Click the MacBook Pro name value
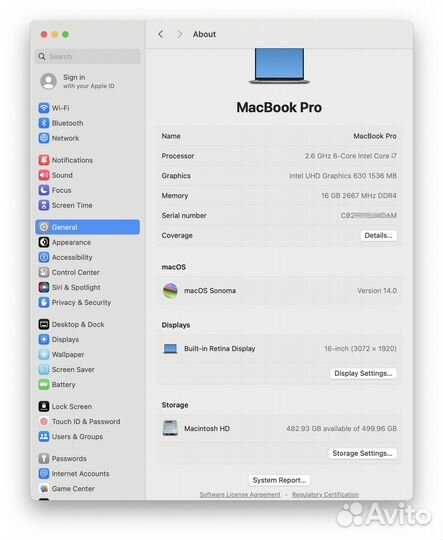The width and height of the screenshot is (443, 540). pos(375,136)
